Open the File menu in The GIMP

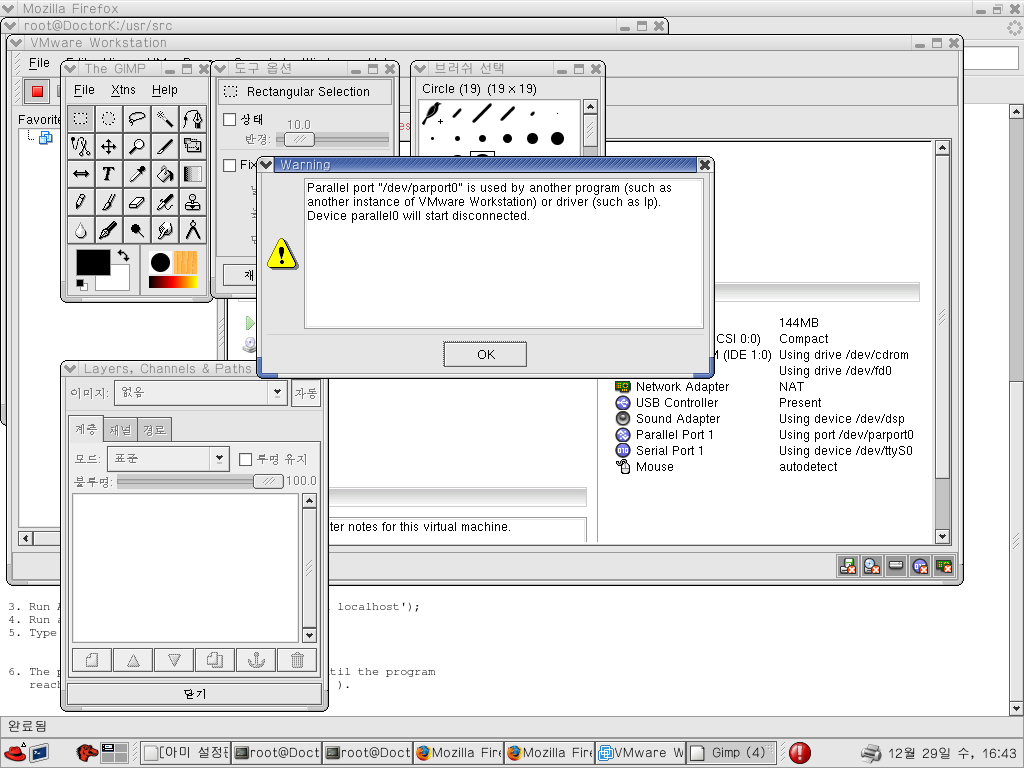click(84, 90)
